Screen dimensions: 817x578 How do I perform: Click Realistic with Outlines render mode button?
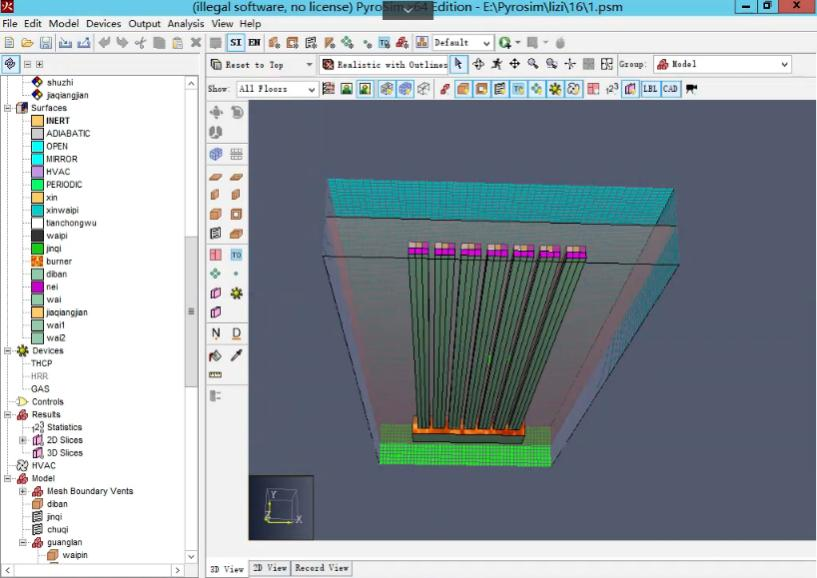coord(384,64)
